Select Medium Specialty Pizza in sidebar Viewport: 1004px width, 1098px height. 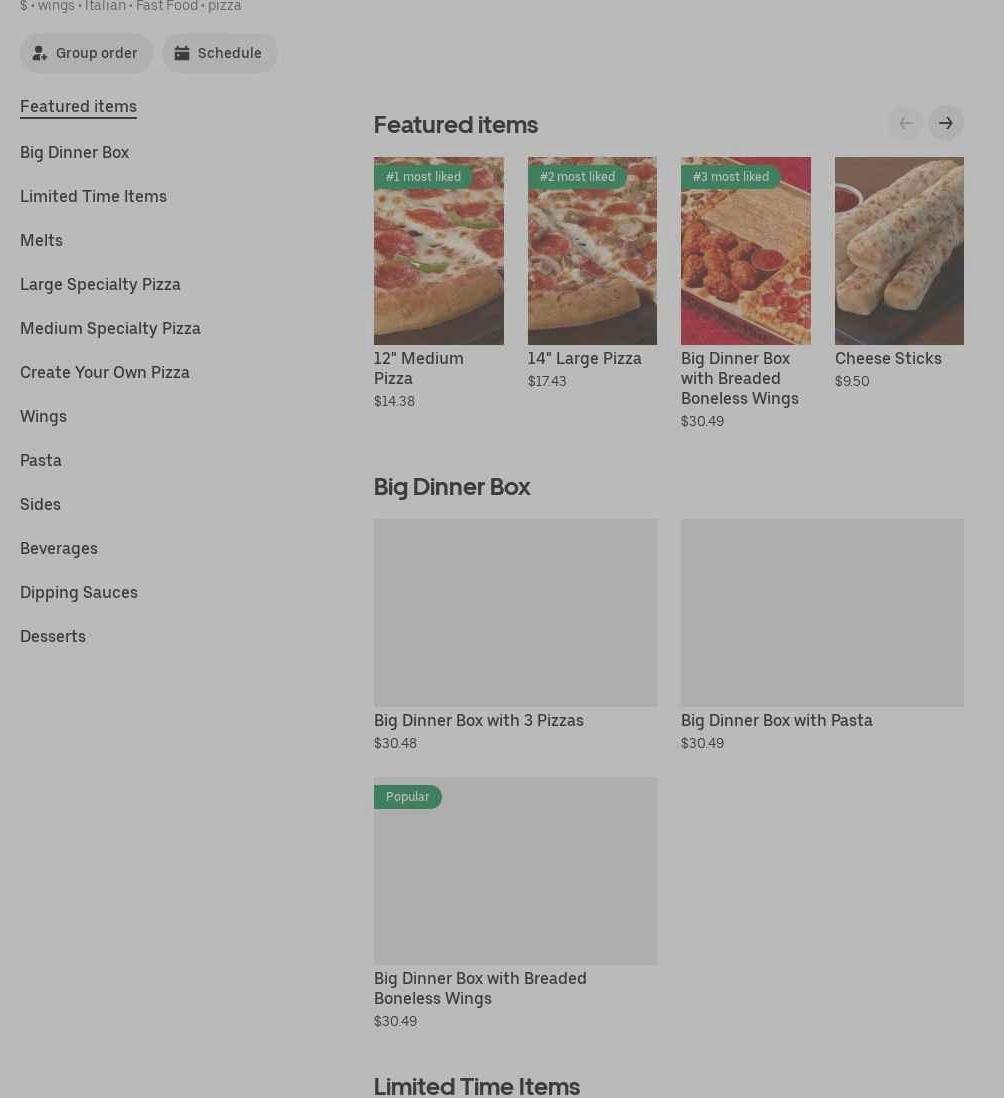(x=110, y=328)
